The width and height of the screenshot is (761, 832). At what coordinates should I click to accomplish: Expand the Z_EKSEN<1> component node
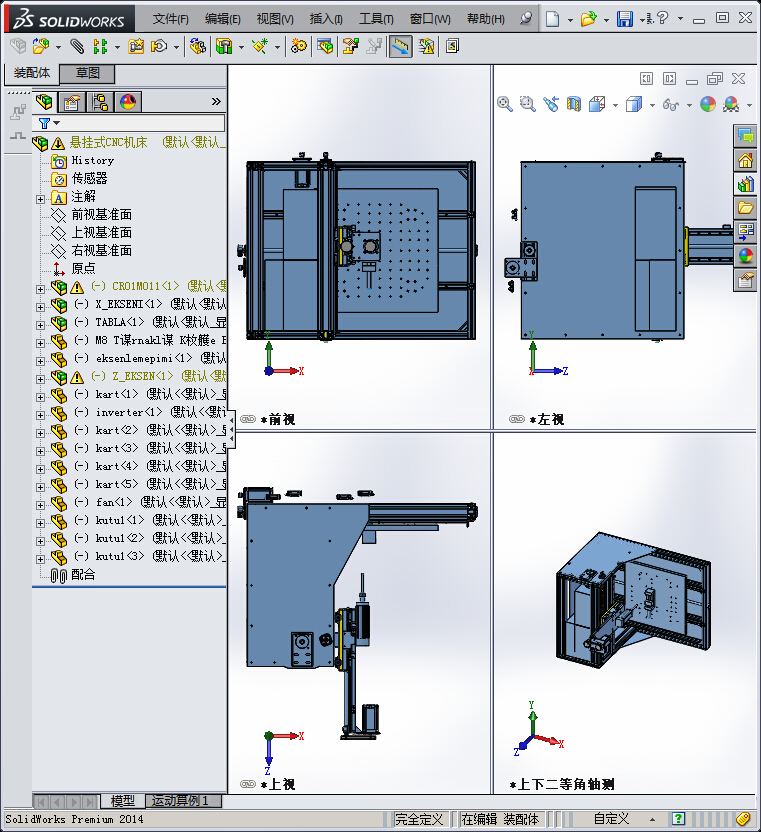click(x=40, y=379)
